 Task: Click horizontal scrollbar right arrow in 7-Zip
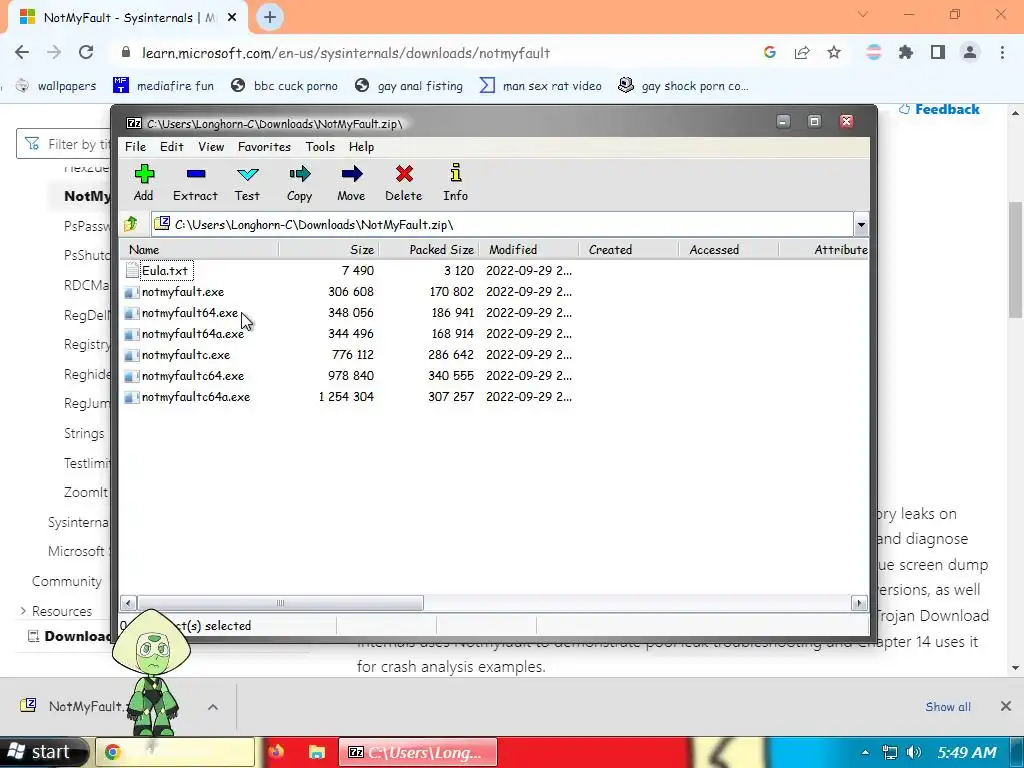click(x=859, y=603)
